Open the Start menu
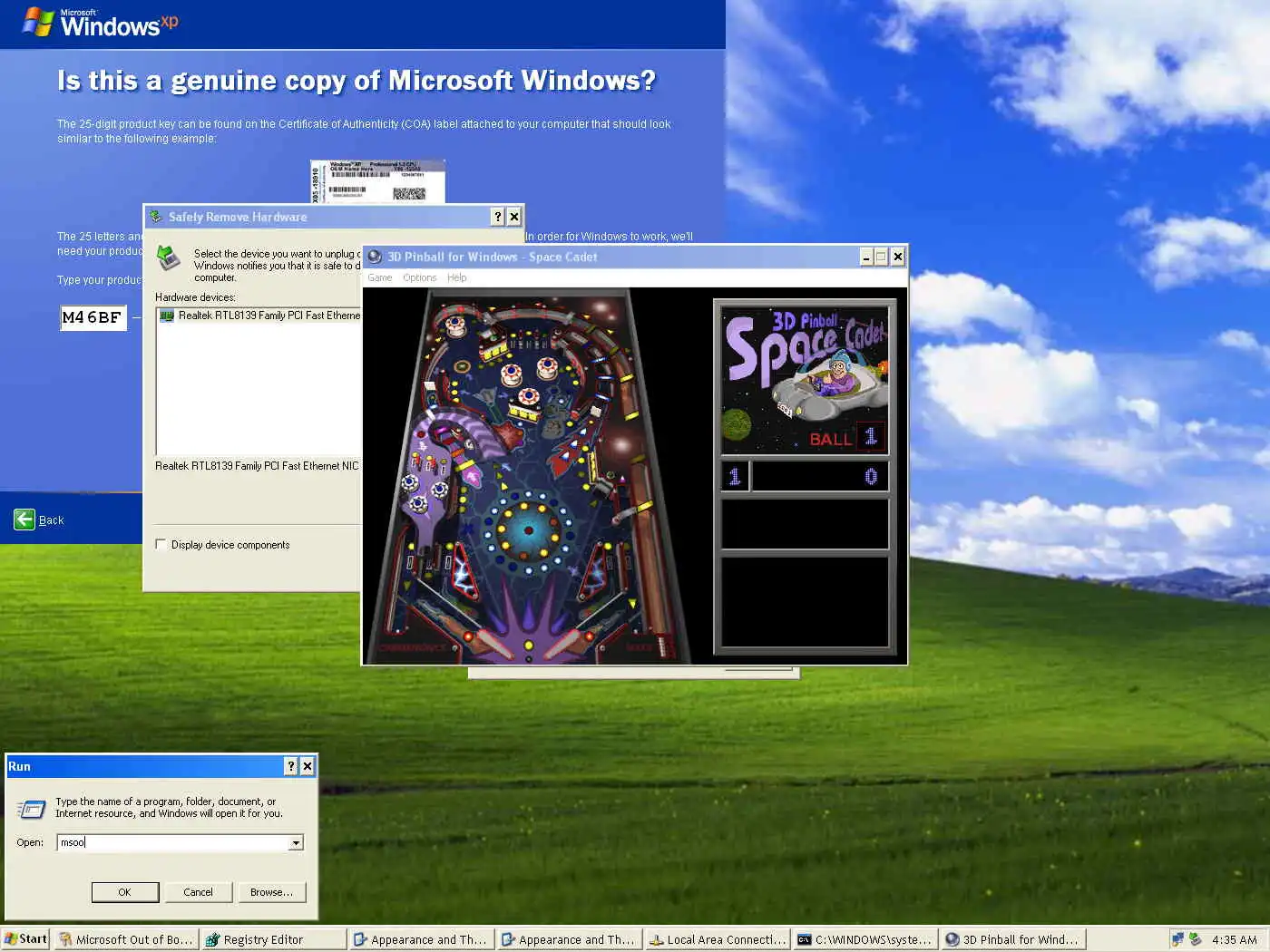Viewport: 1270px width, 952px height. coord(25,939)
